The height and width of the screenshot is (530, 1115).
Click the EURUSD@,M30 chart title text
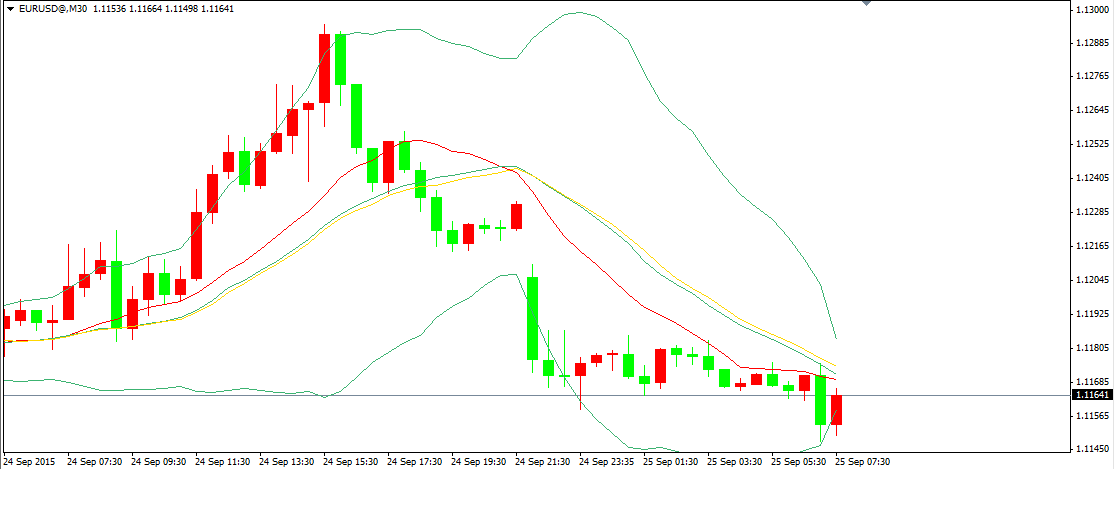coord(52,8)
